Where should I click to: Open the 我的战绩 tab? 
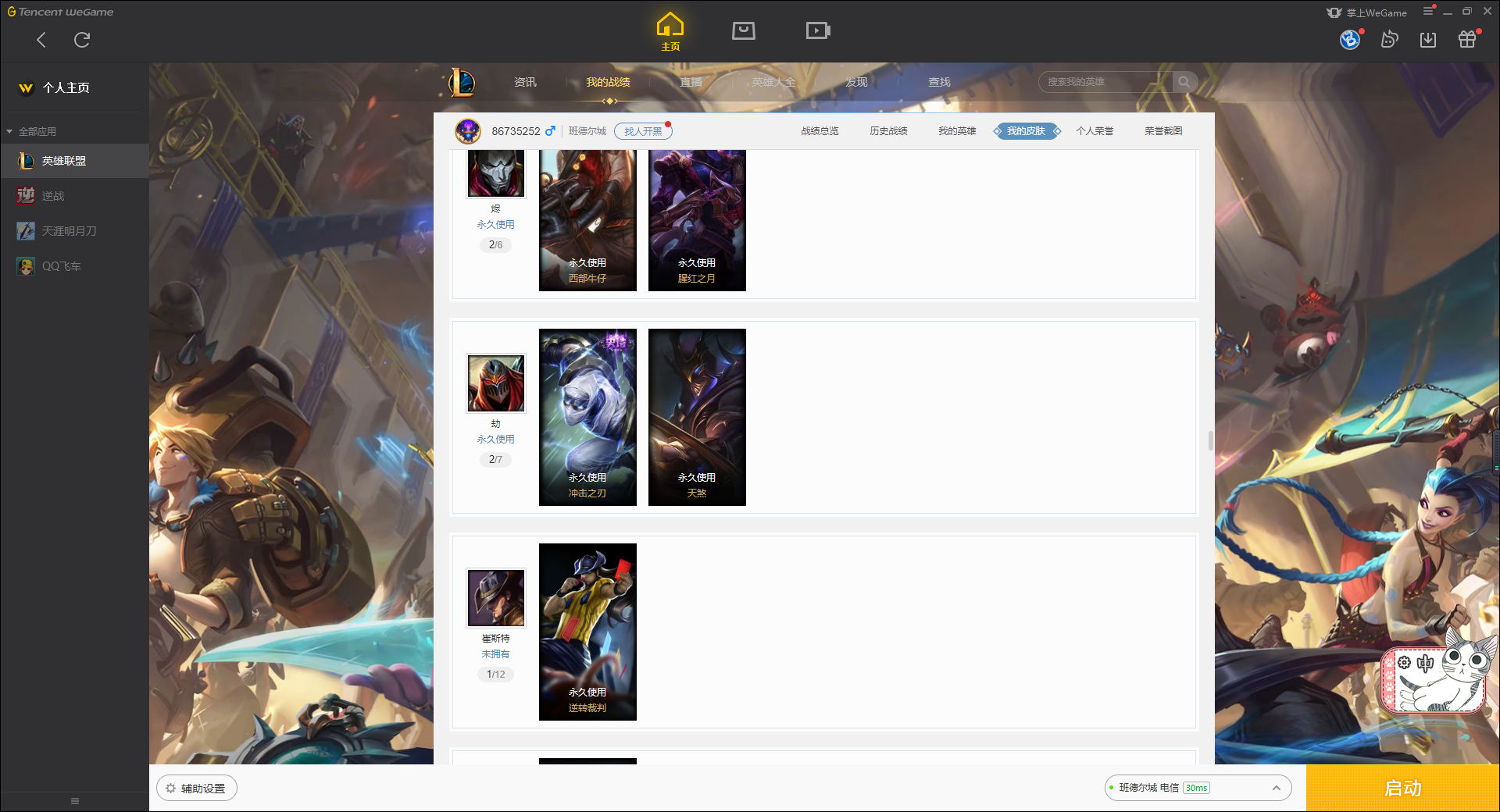point(608,82)
